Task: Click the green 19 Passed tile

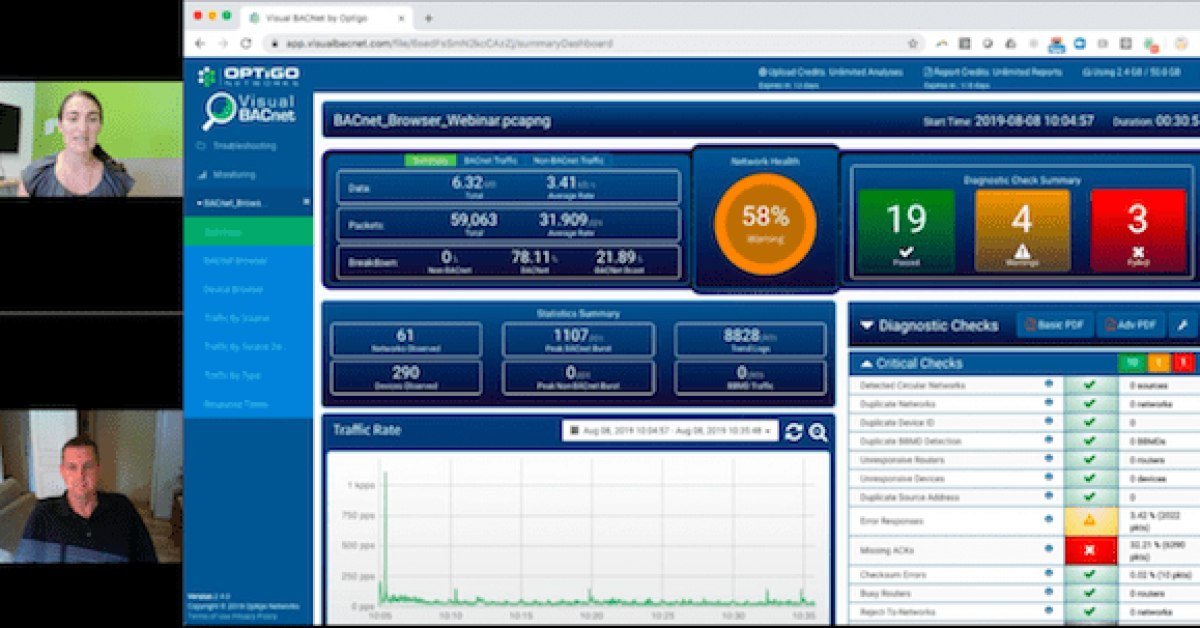Action: pyautogui.click(x=905, y=232)
